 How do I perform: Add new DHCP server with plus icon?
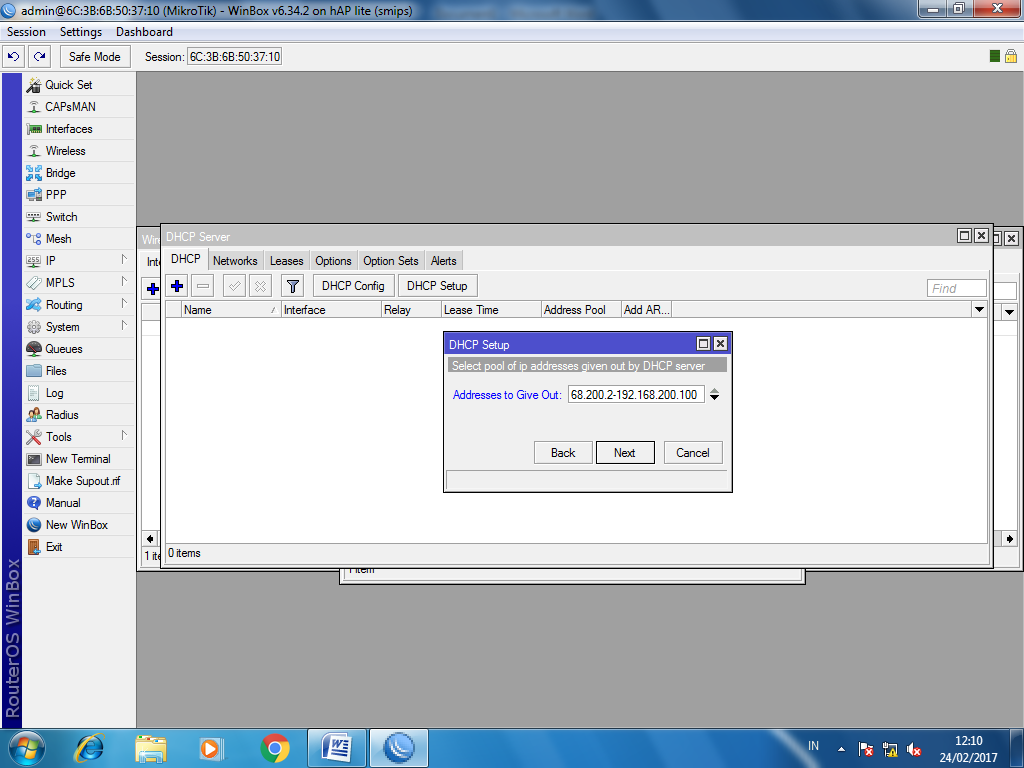(177, 286)
